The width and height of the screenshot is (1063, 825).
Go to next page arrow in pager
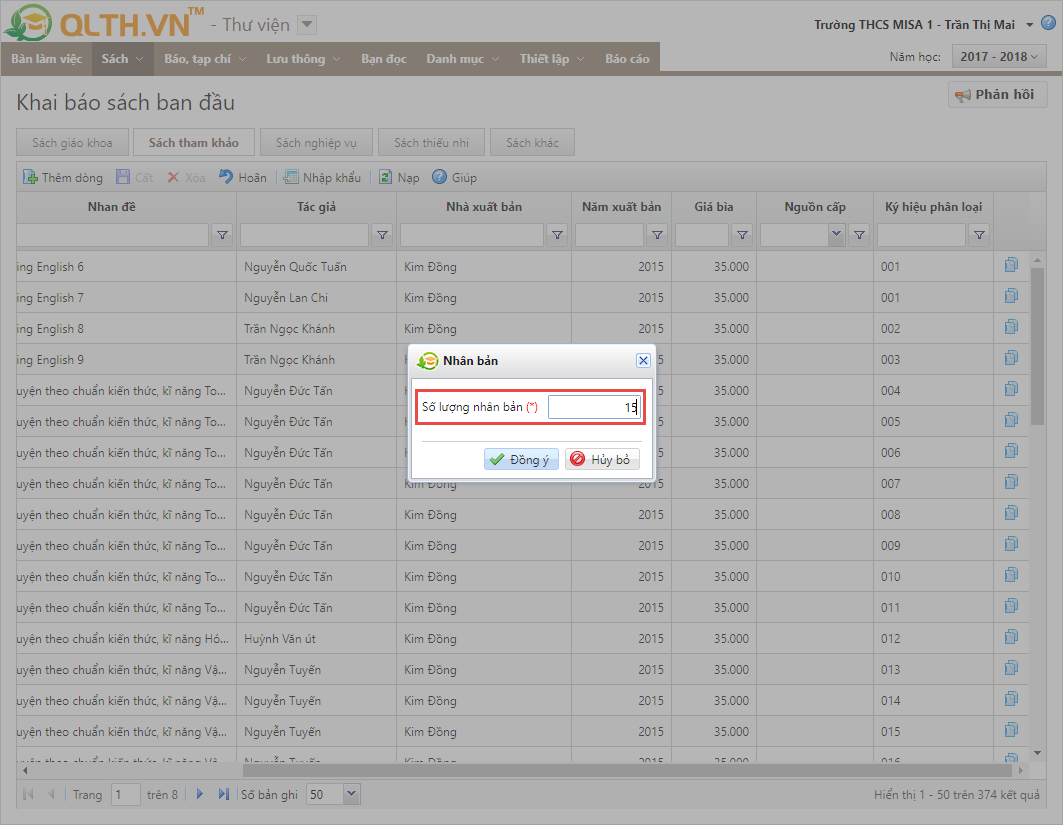200,794
